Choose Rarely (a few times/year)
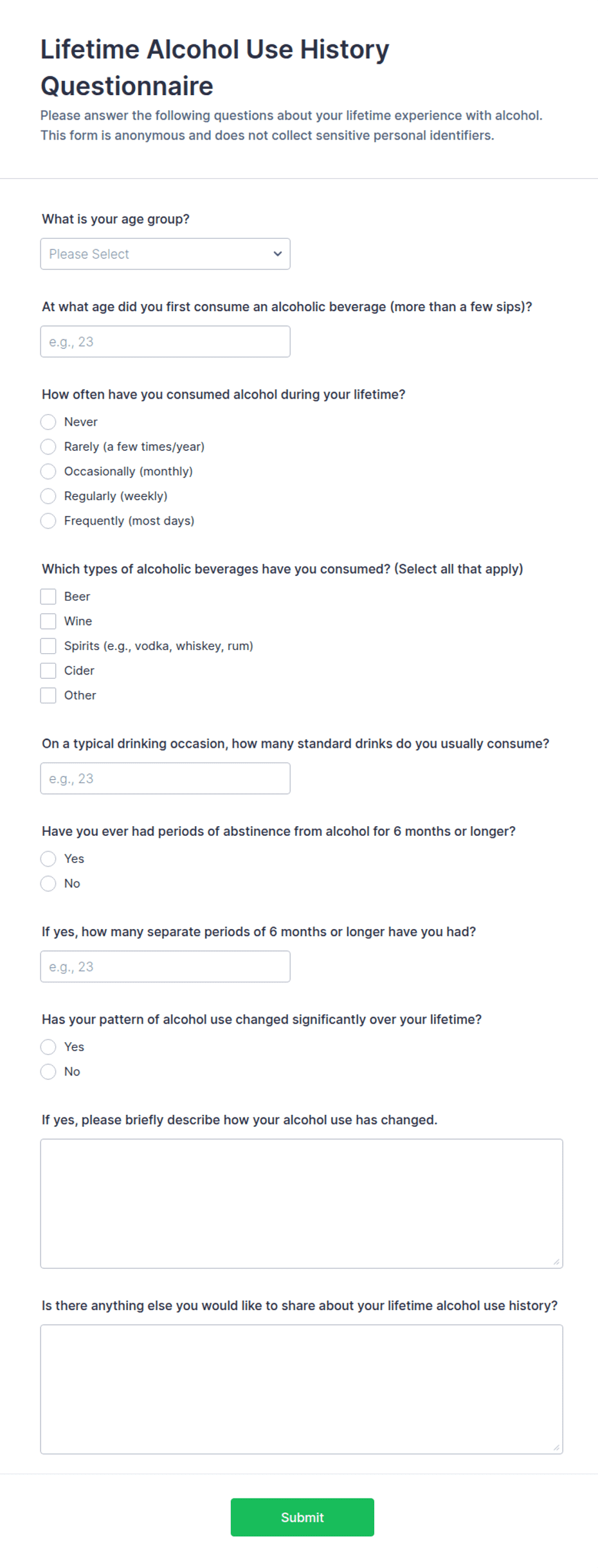Screen dimensions: 598x1568 click(48, 447)
